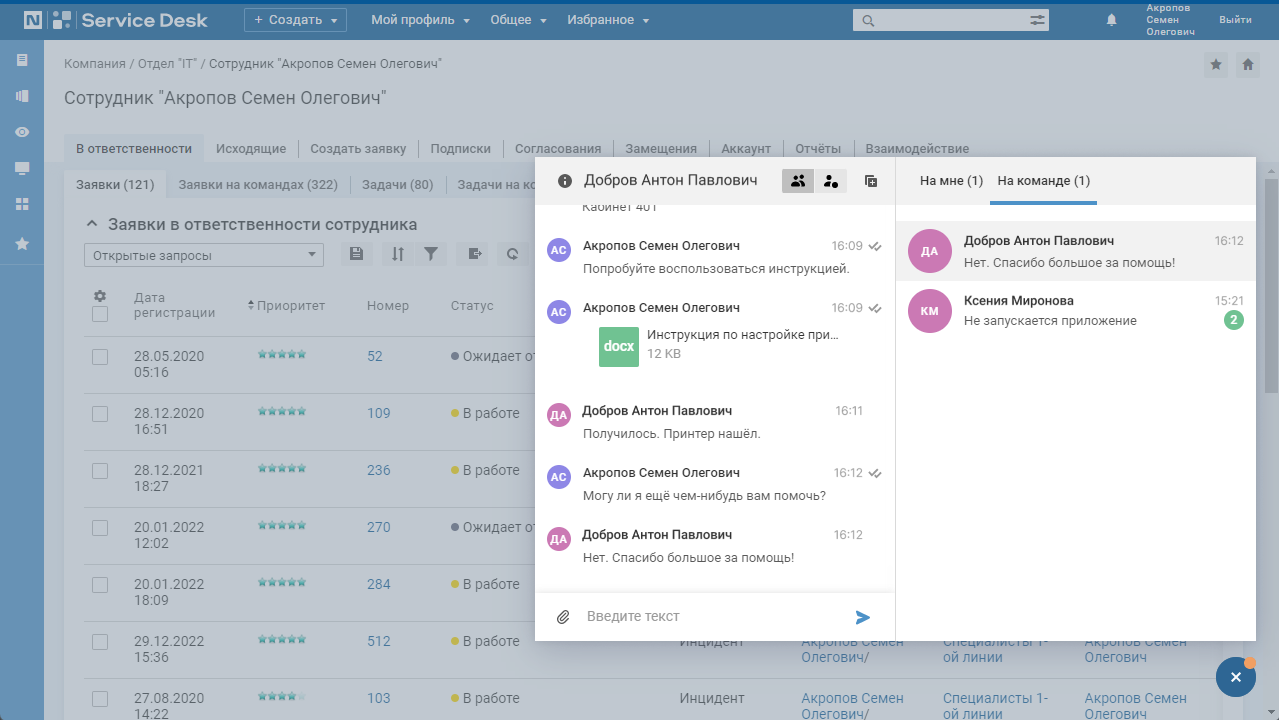Open the grid tiles icon in sidebar
Image resolution: width=1279 pixels, height=720 pixels.
22,204
